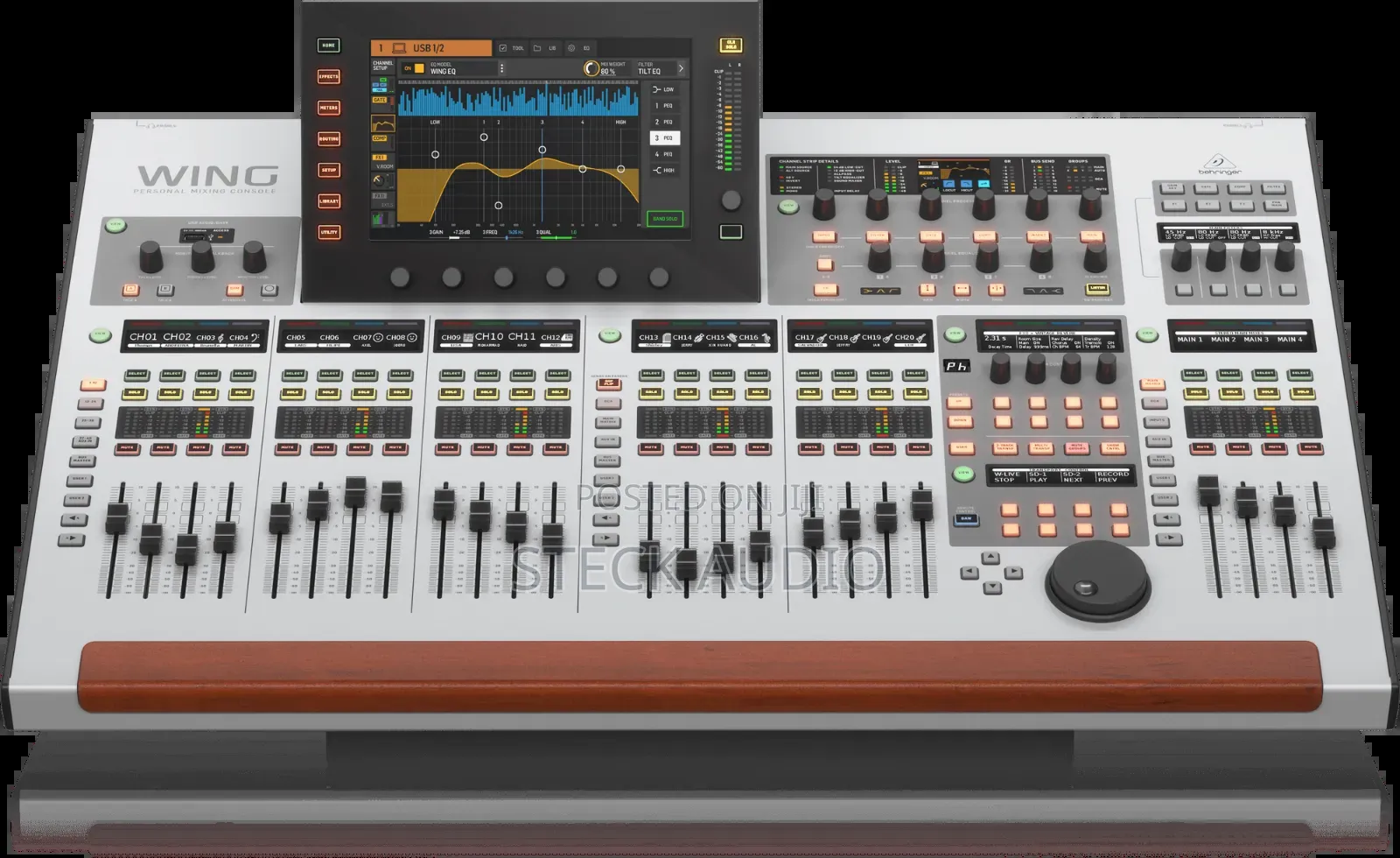Click the MIX WEIGHT dial on the touchscreen
Image resolution: width=1400 pixels, height=858 pixels.
point(591,68)
